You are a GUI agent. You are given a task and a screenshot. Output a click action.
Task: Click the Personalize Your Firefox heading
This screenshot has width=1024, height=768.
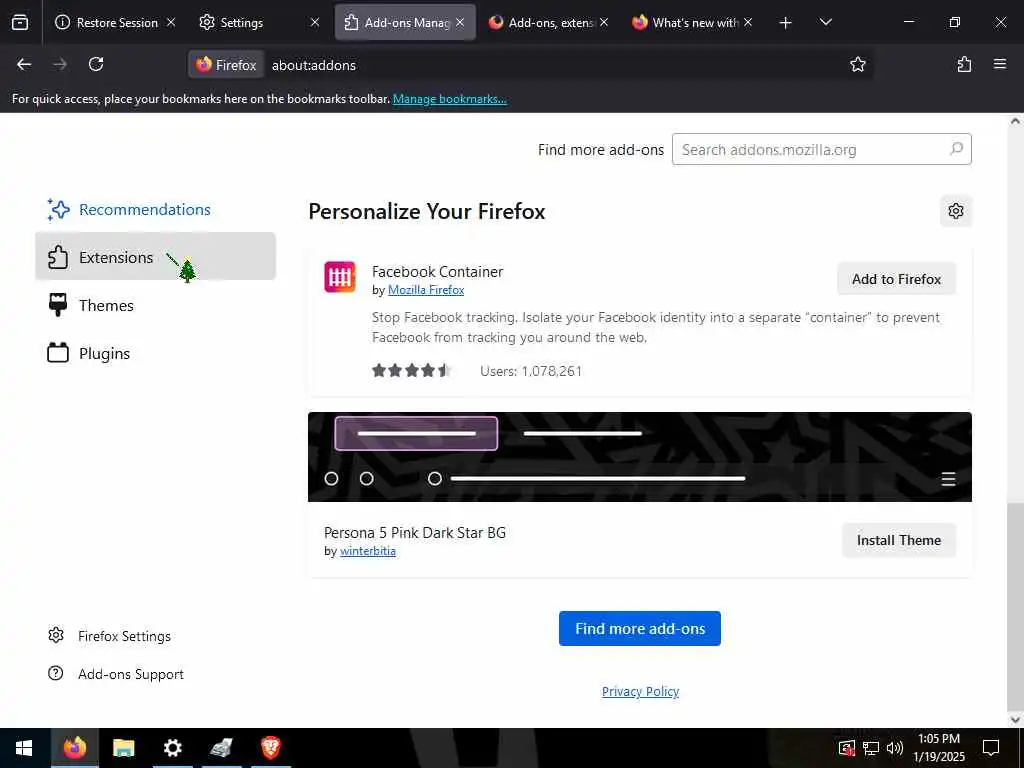coord(426,212)
